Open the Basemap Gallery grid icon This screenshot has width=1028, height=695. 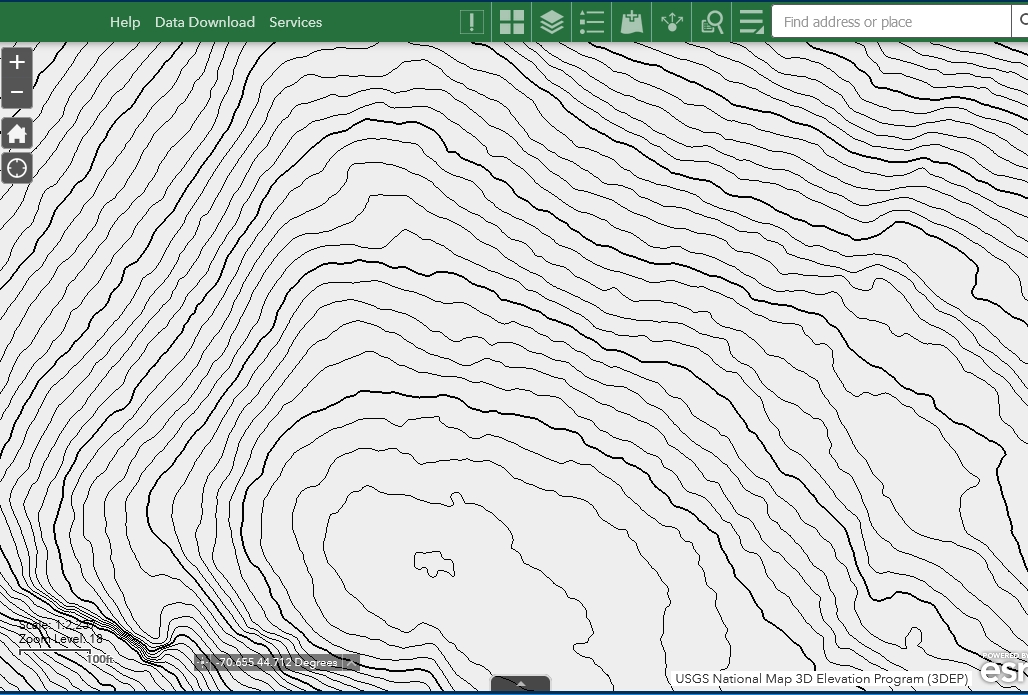[x=512, y=22]
